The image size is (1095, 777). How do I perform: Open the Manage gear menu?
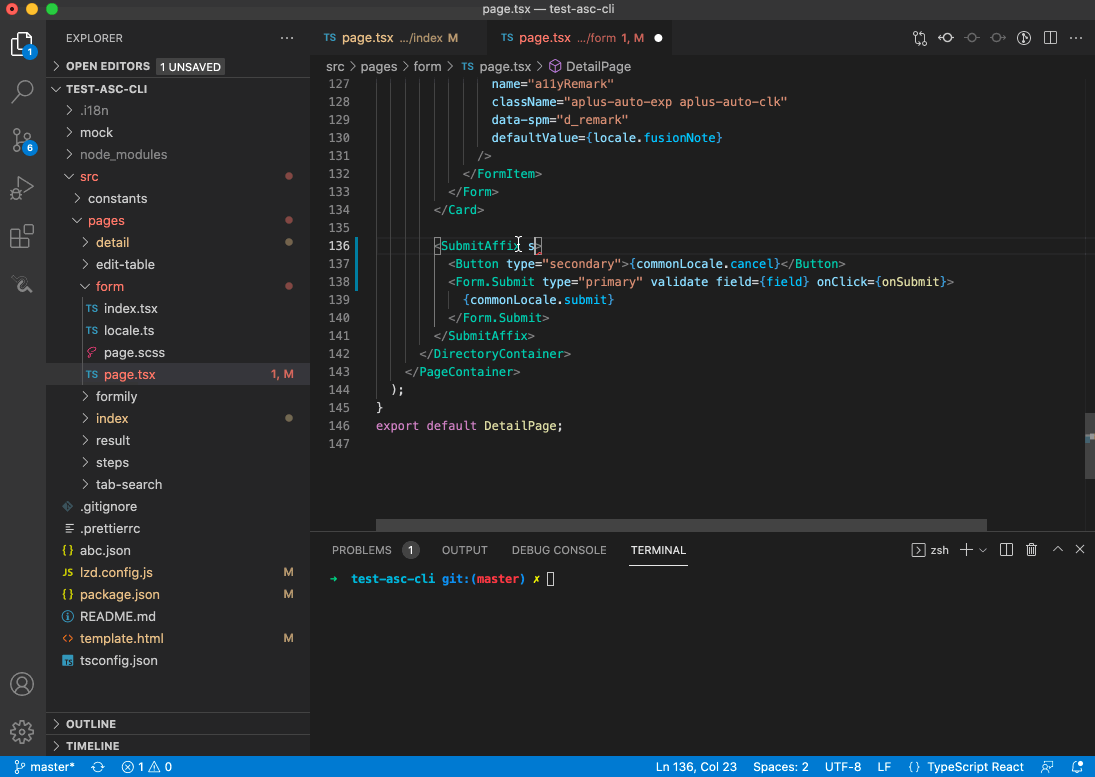tap(22, 732)
